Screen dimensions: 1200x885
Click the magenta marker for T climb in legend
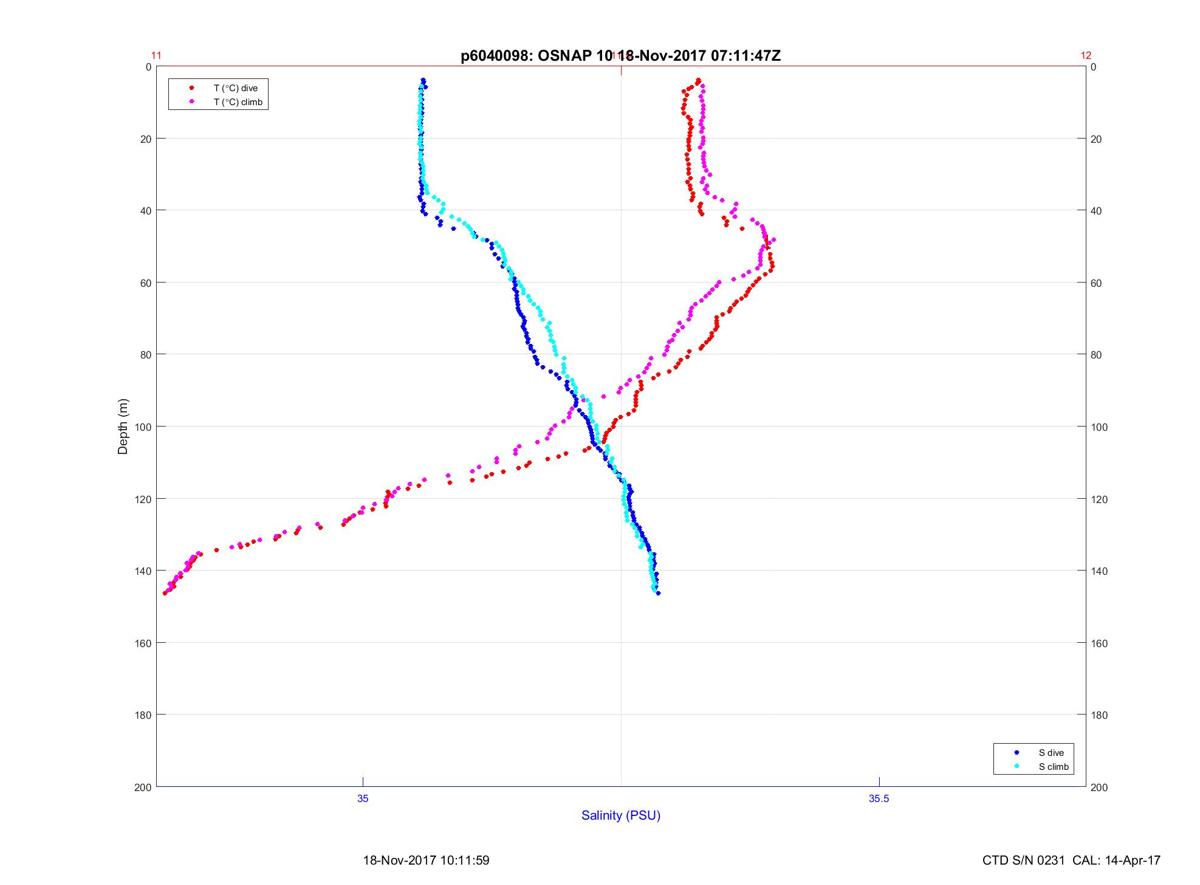click(191, 102)
